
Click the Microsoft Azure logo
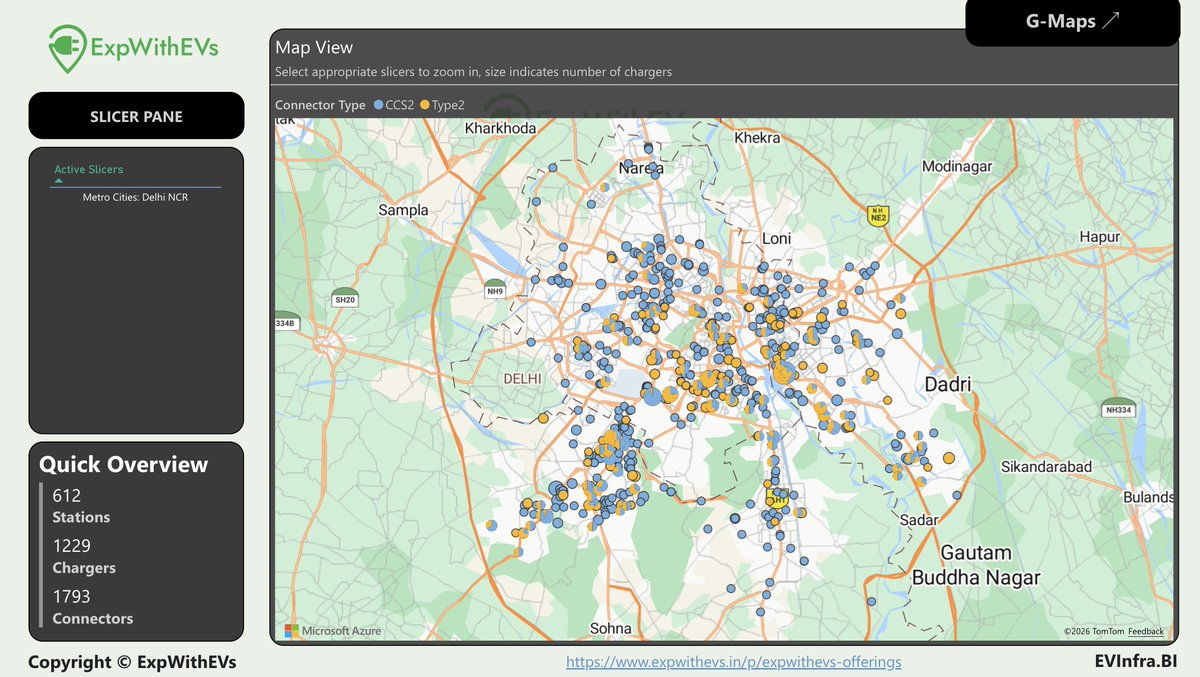pyautogui.click(x=334, y=631)
